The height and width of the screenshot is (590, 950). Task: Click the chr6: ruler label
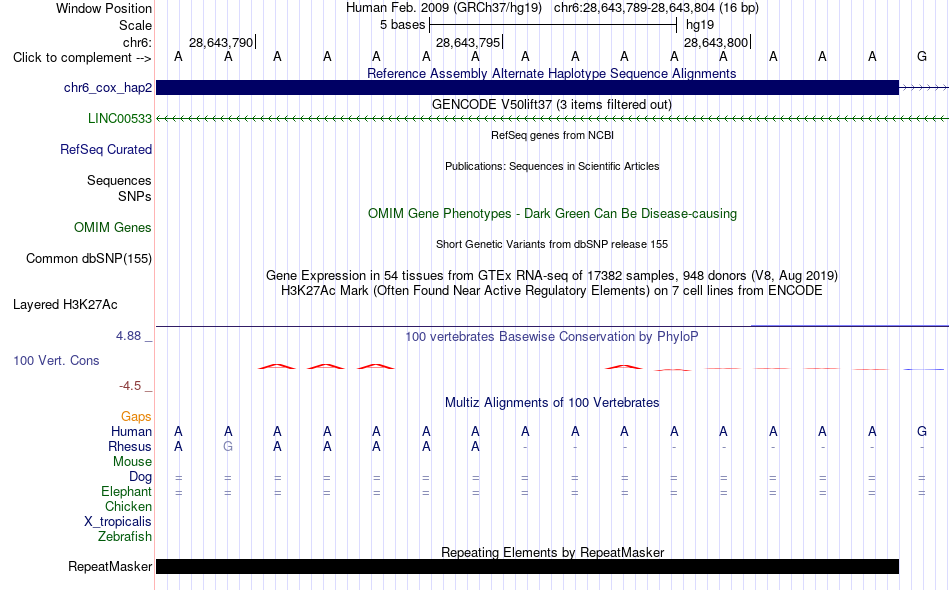[137, 42]
